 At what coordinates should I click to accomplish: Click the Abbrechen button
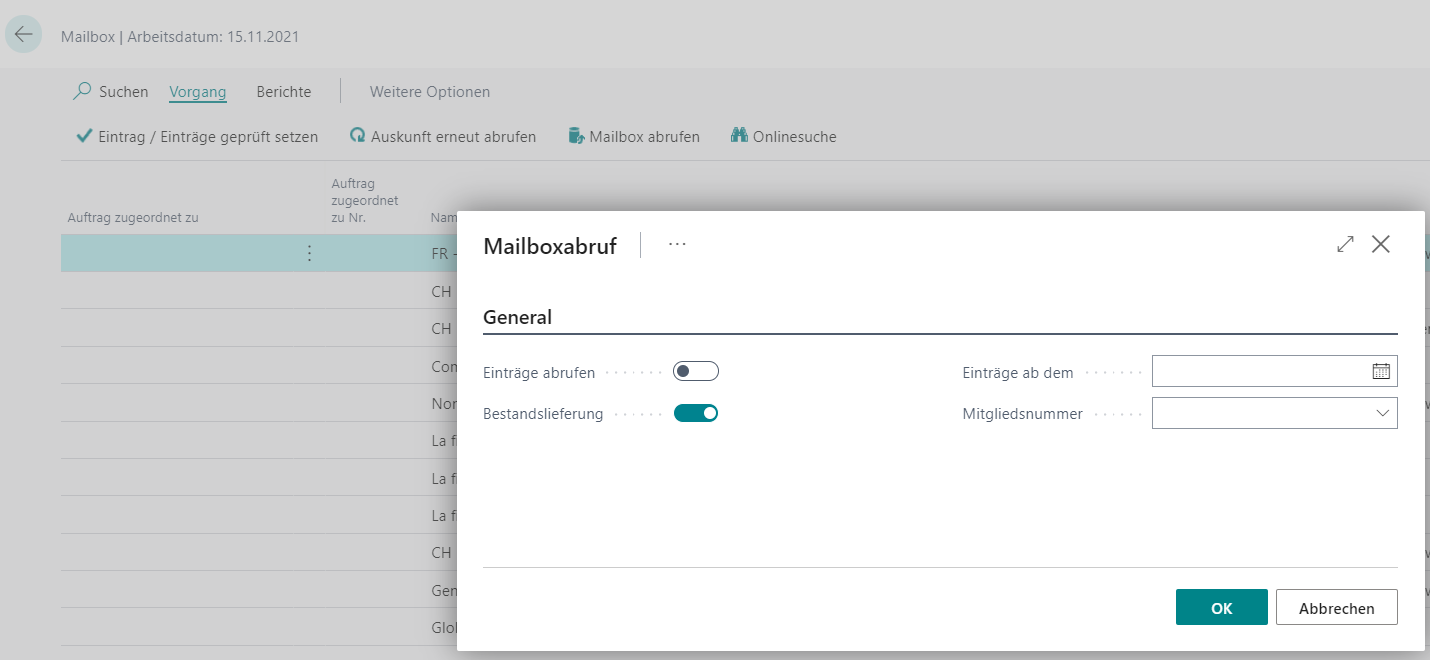[1336, 607]
